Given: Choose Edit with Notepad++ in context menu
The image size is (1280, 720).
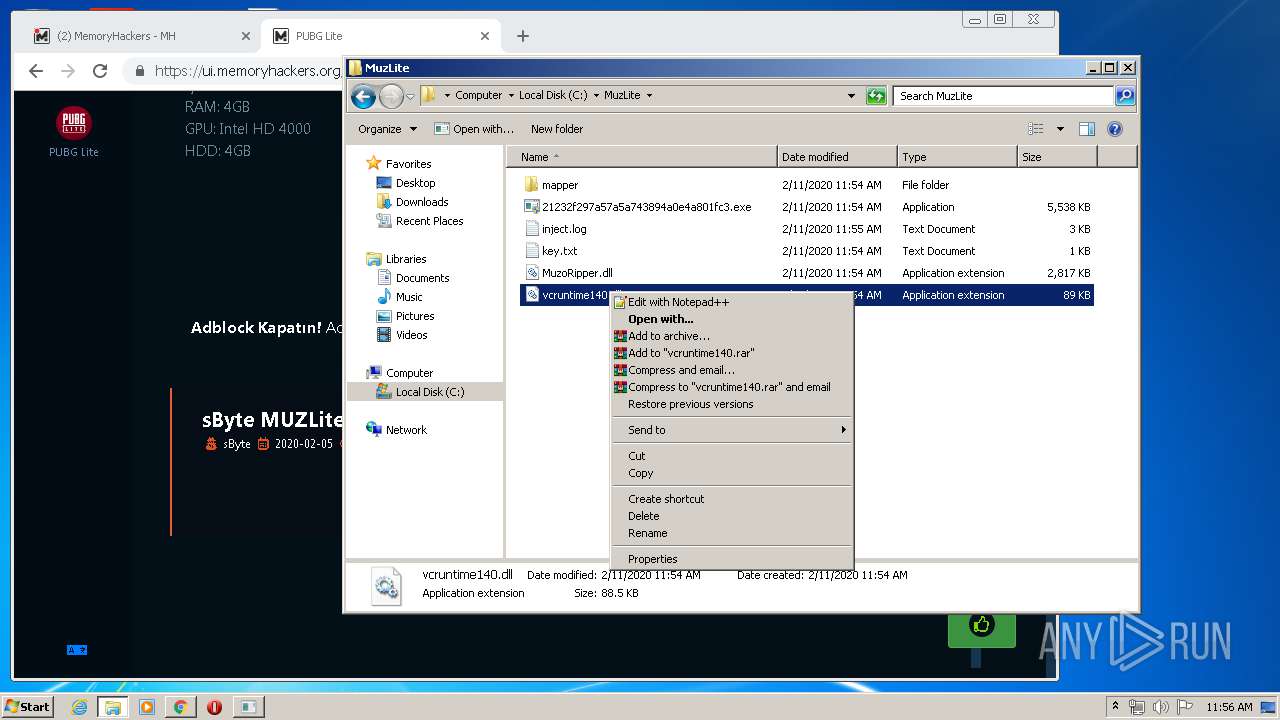Looking at the screenshot, I should coord(732,302).
